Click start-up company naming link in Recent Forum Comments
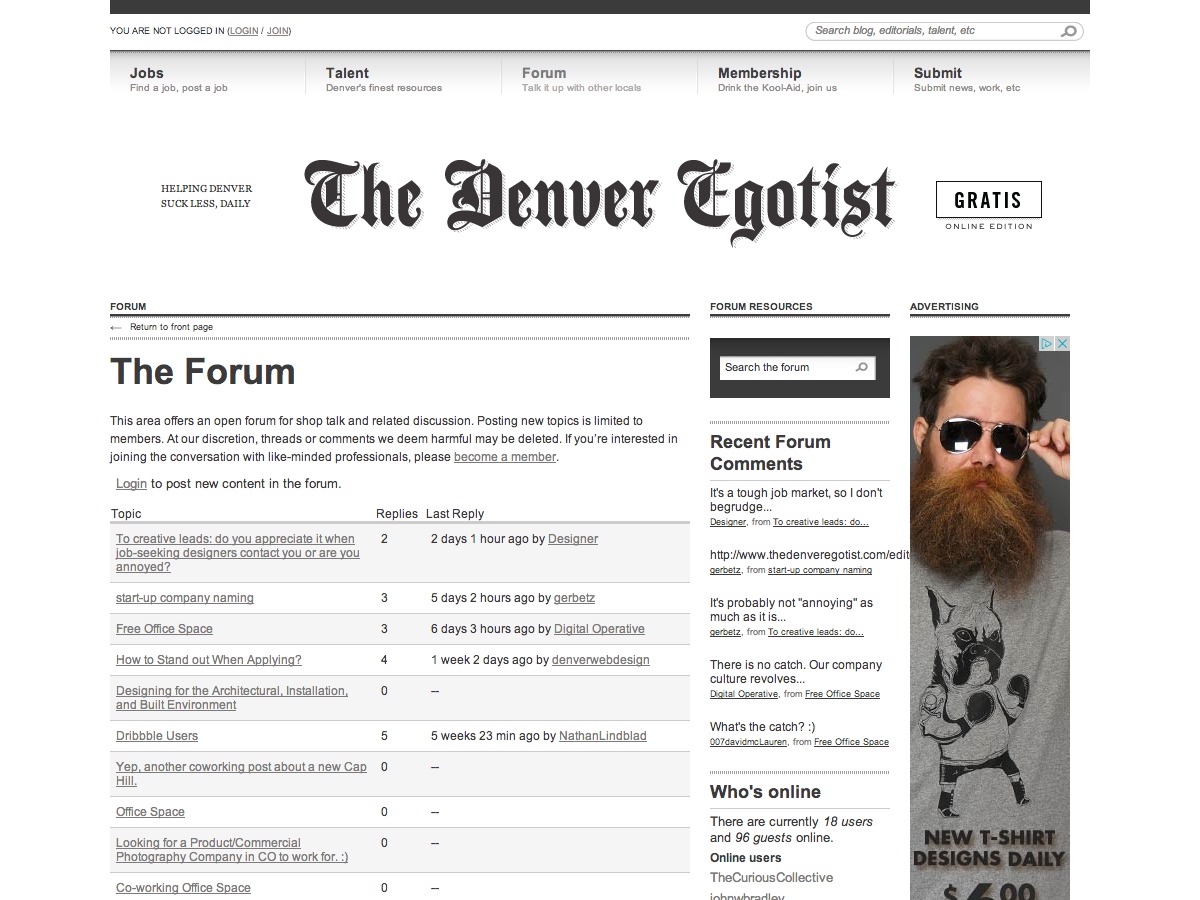Image resolution: width=1200 pixels, height=900 pixels. point(820,570)
